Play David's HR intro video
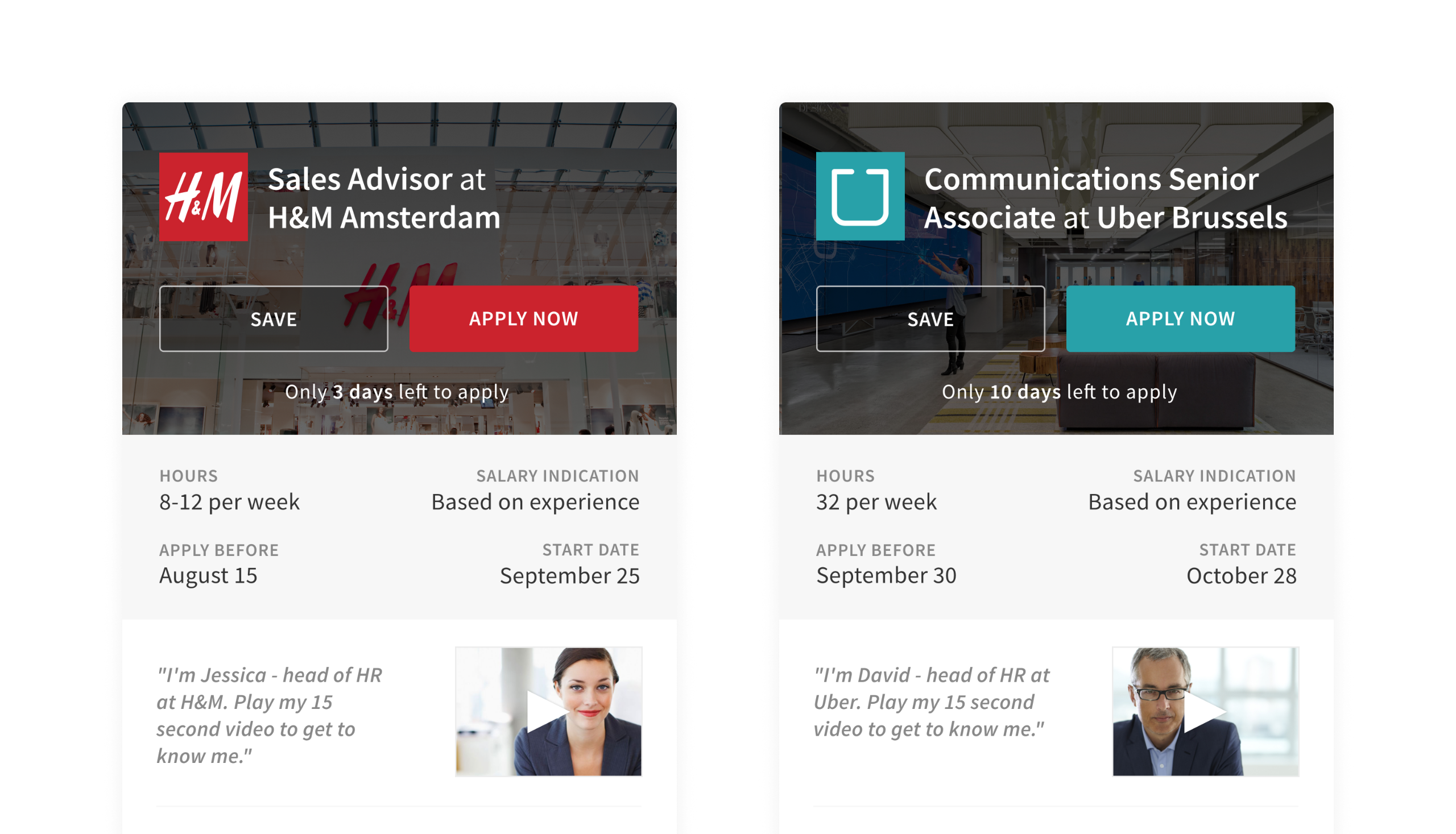1456x834 pixels. click(1205, 711)
